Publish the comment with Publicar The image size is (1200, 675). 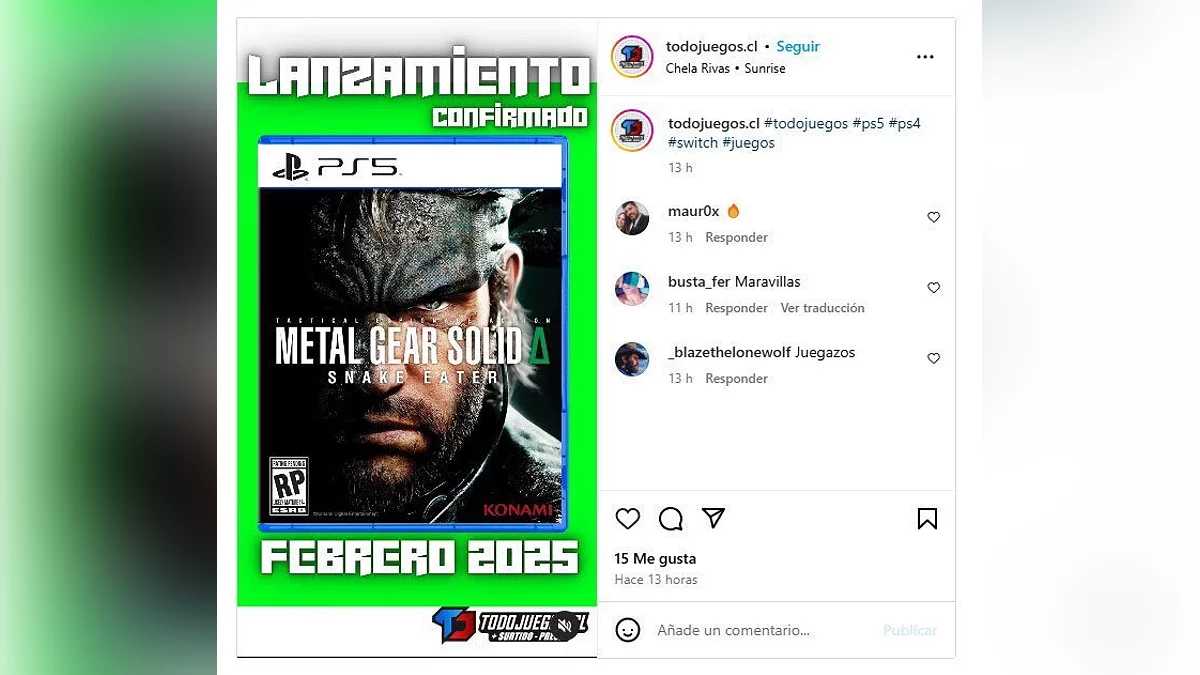[910, 630]
